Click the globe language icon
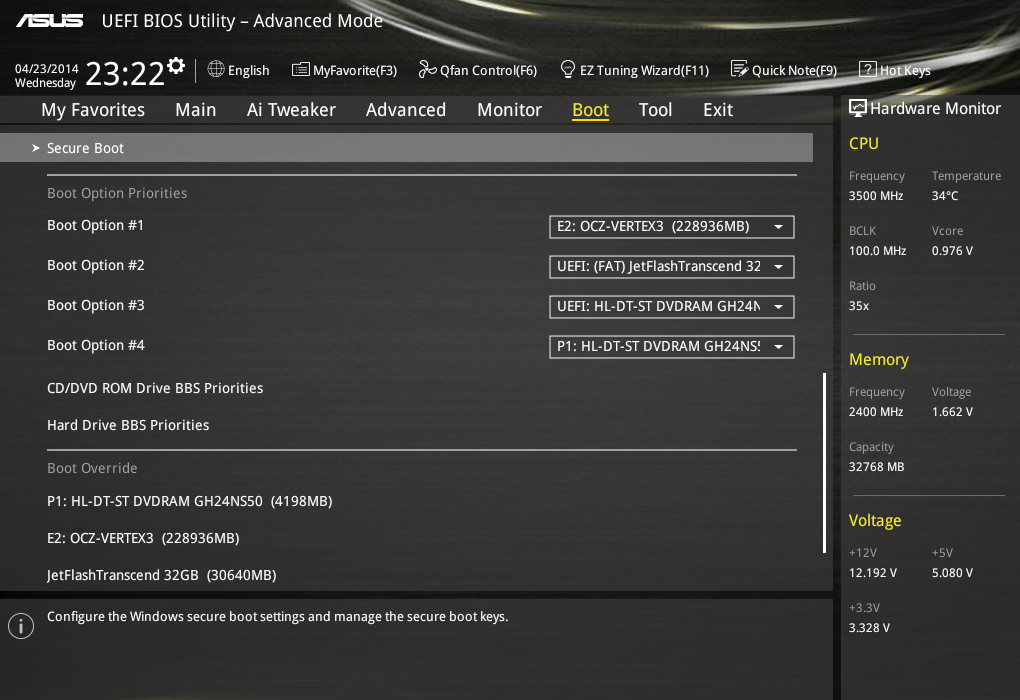Screen dimensions: 1020x700 pyautogui.click(x=216, y=69)
